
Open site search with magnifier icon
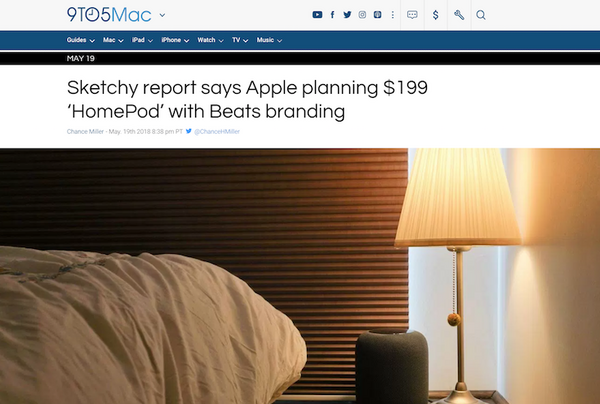point(481,15)
